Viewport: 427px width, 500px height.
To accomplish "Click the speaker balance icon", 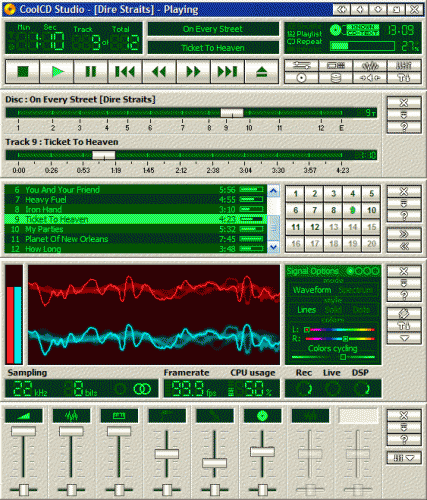I will pyautogui.click(x=370, y=78).
